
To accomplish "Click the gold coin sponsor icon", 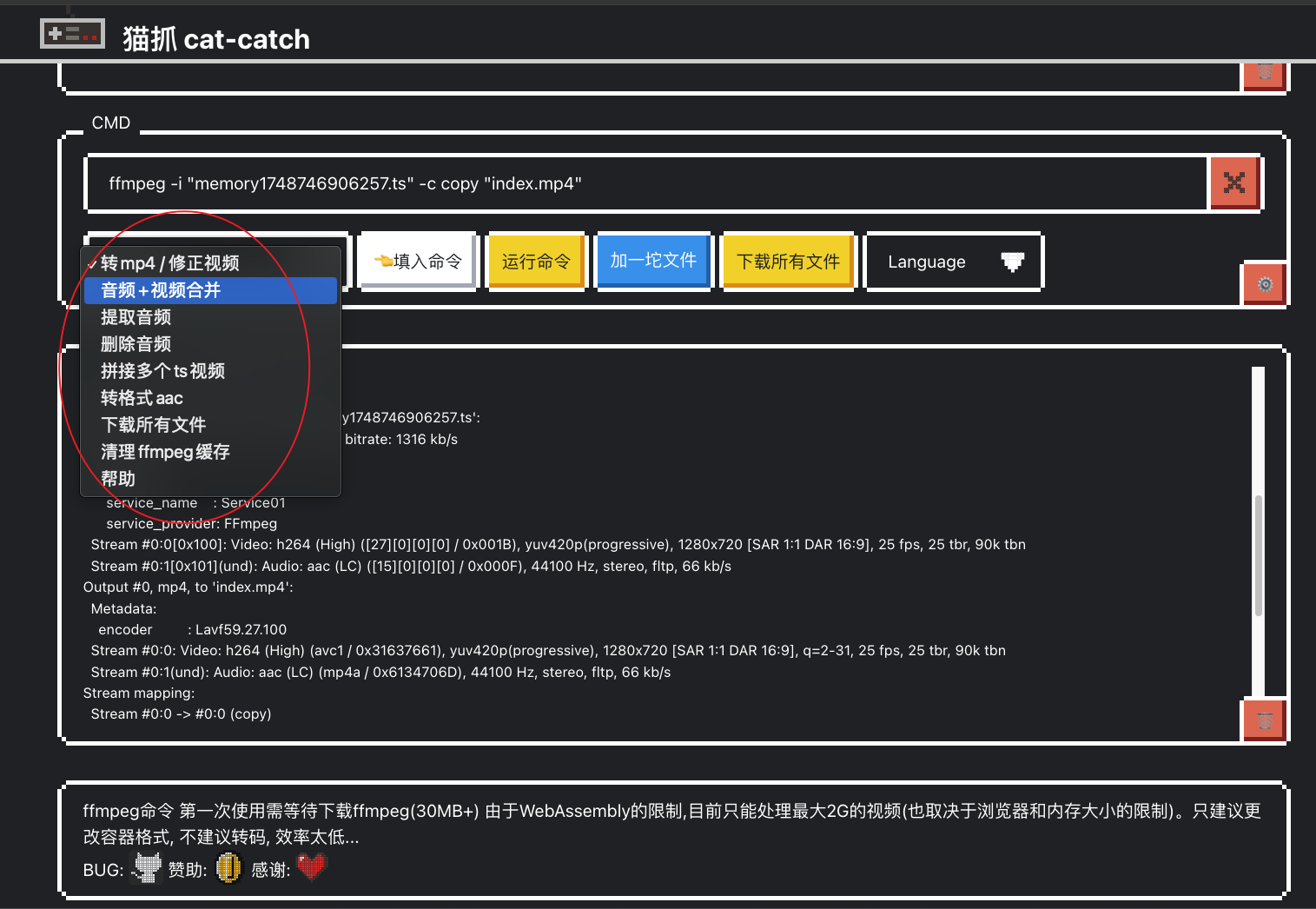I will [228, 868].
